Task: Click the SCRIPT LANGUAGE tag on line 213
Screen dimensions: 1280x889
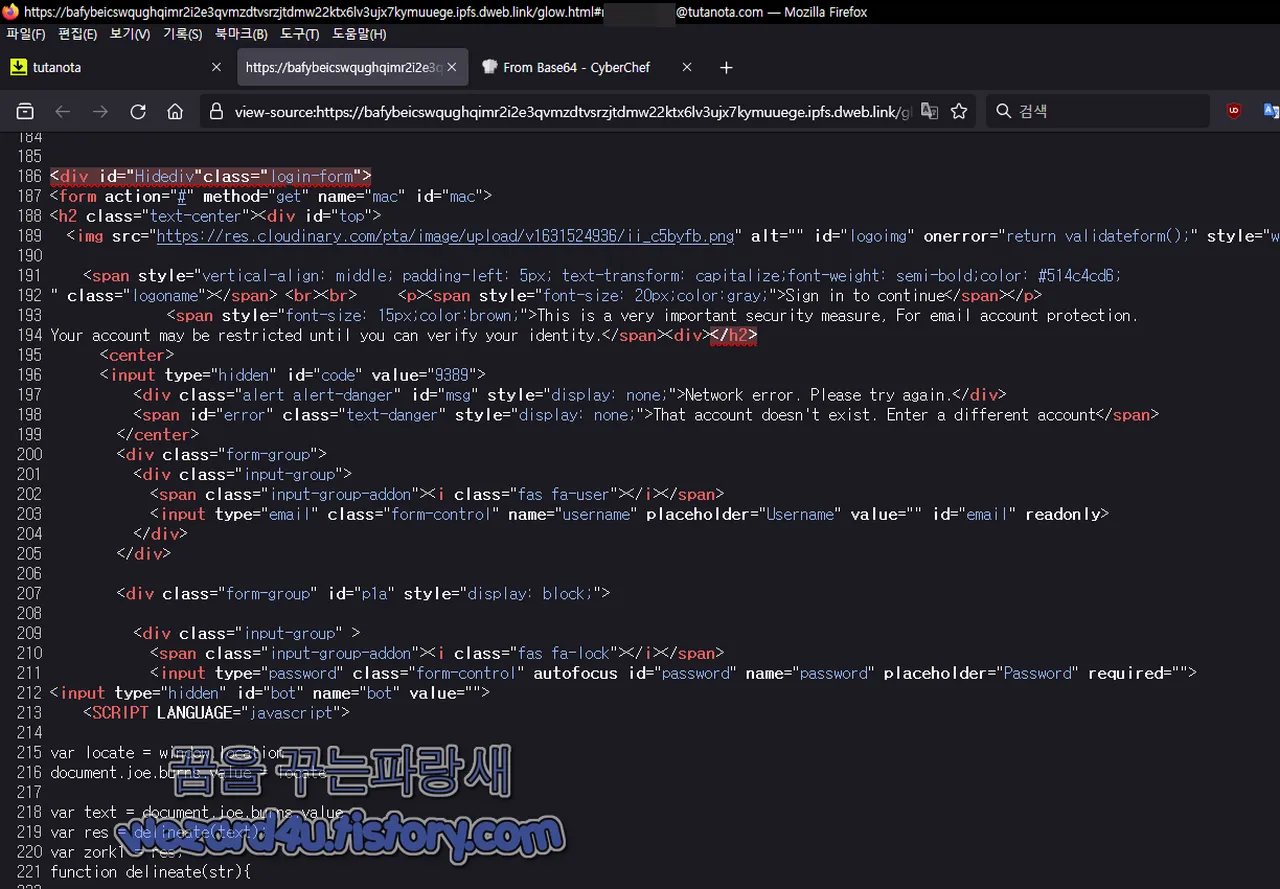Action: pyautogui.click(x=216, y=713)
